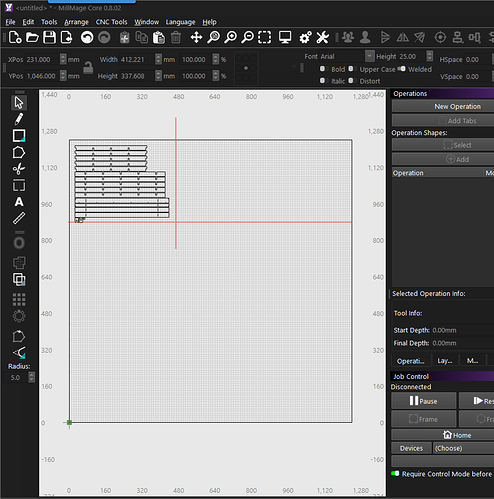Screen dimensions: 494x499
Task: Click the Width input field
Action: (x=137, y=59)
